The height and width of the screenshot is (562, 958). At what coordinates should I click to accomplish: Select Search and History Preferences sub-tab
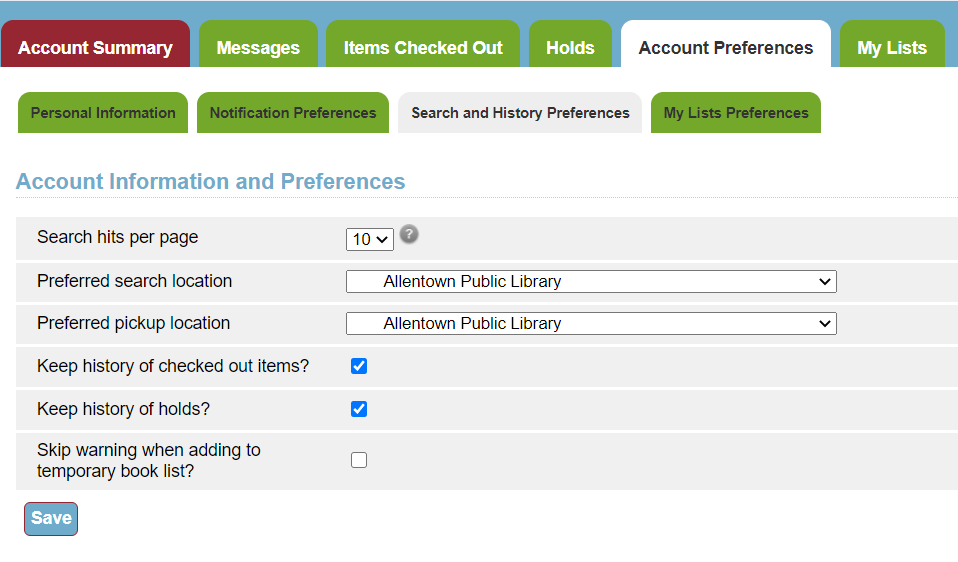tap(520, 112)
